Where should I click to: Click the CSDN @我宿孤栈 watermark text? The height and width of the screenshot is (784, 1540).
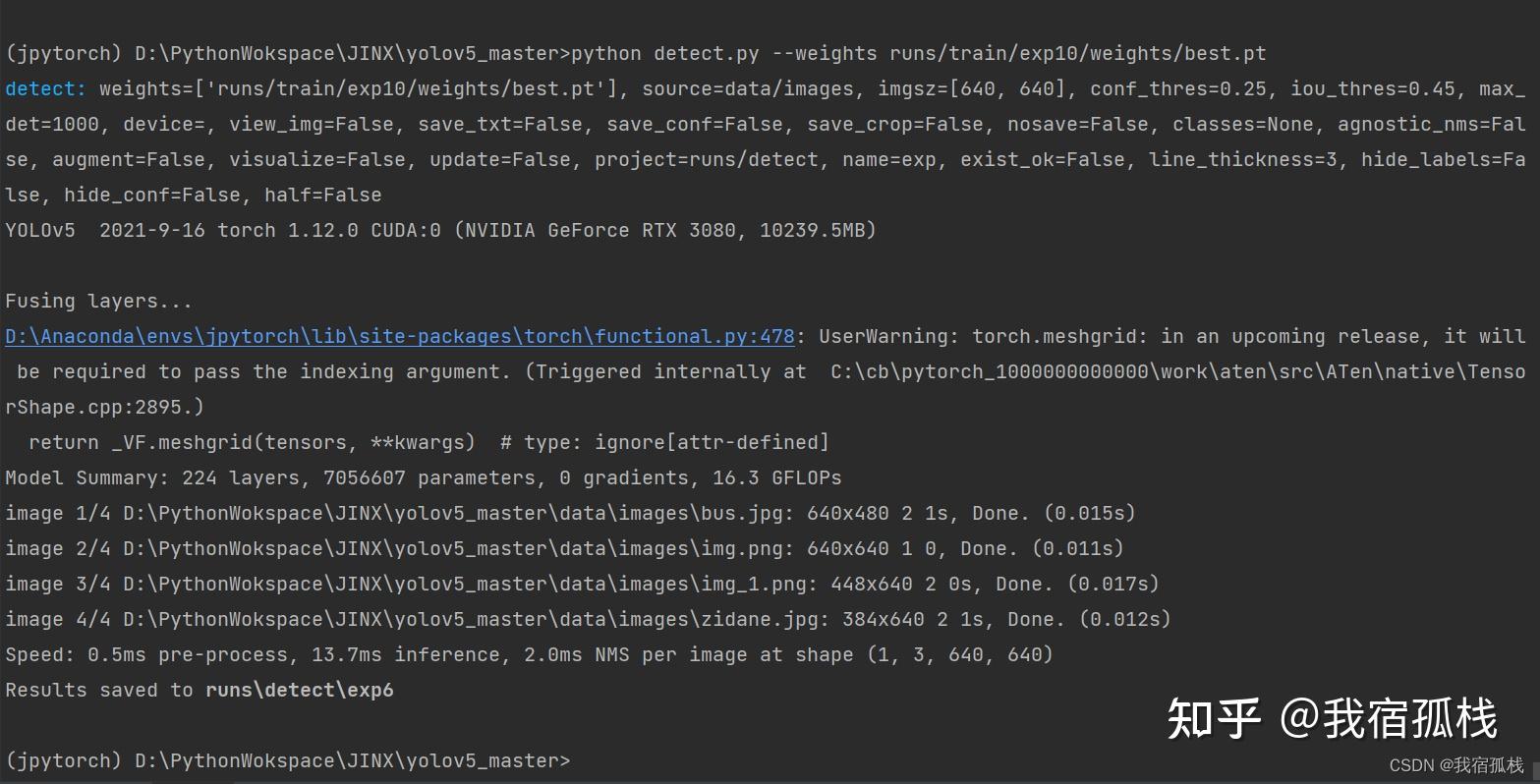pyautogui.click(x=1455, y=764)
